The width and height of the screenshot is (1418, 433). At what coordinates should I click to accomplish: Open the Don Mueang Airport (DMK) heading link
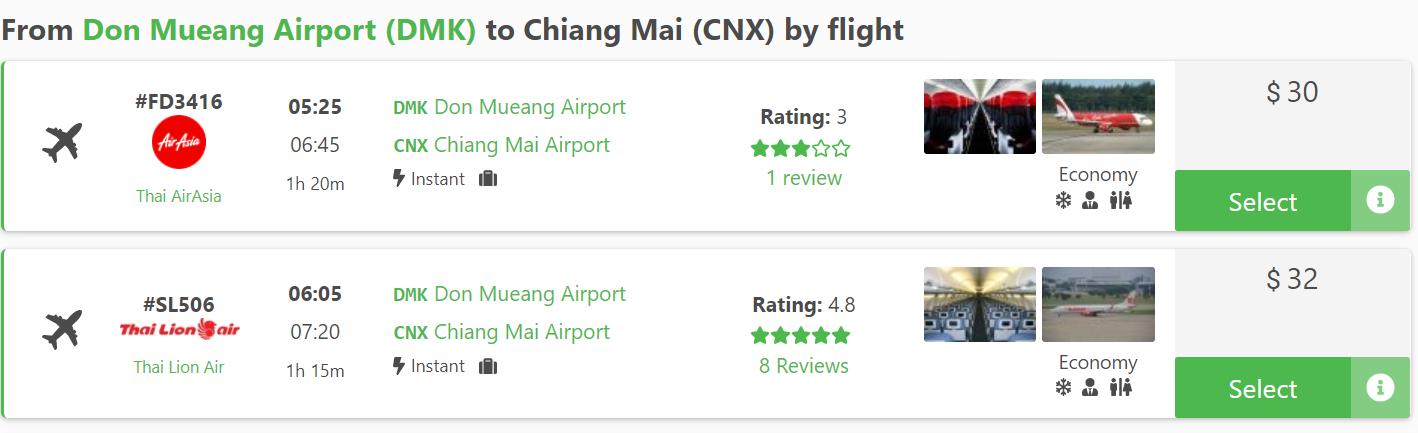[279, 30]
